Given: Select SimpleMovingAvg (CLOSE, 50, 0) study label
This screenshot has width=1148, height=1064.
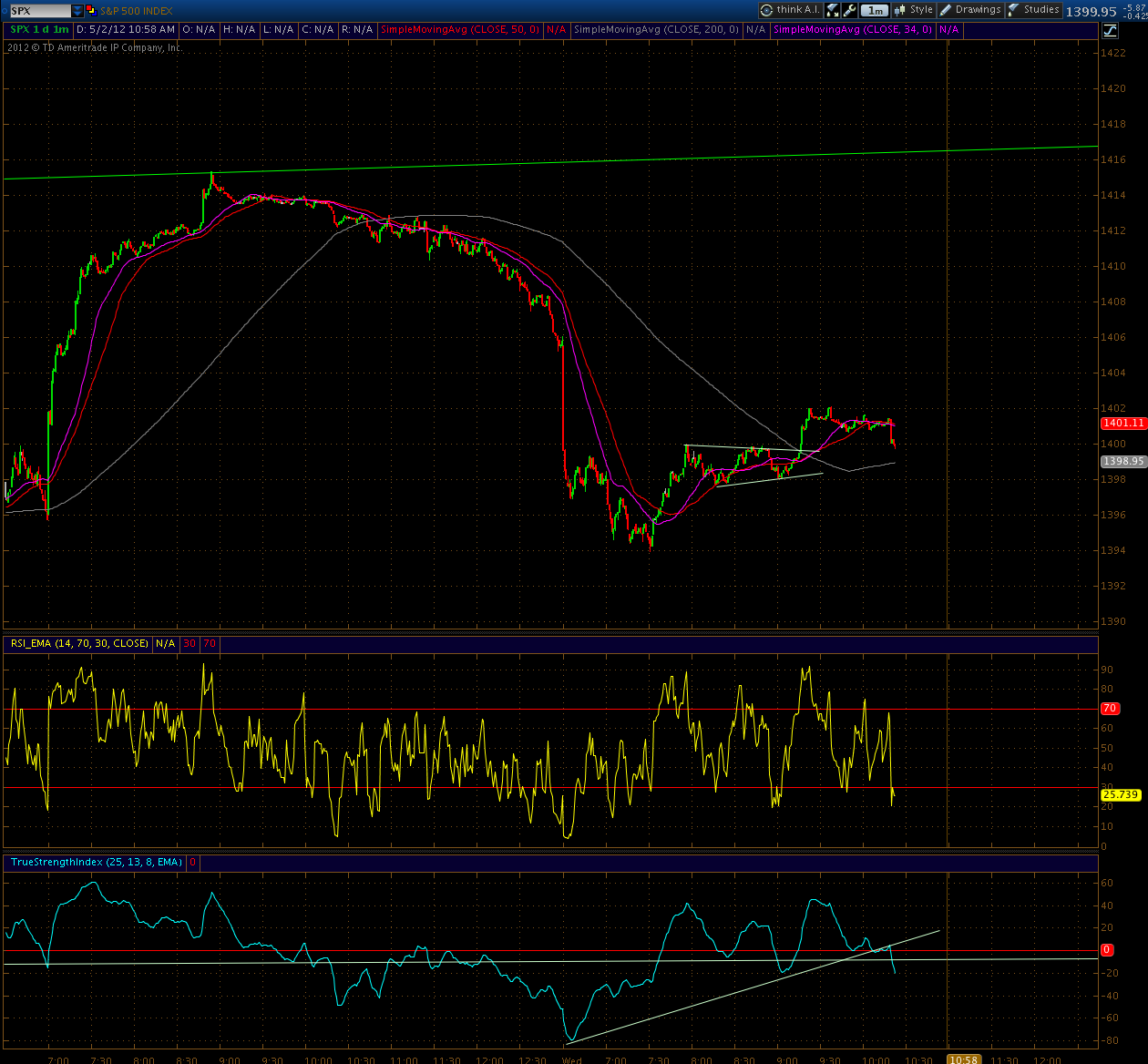Looking at the screenshot, I should 460,30.
